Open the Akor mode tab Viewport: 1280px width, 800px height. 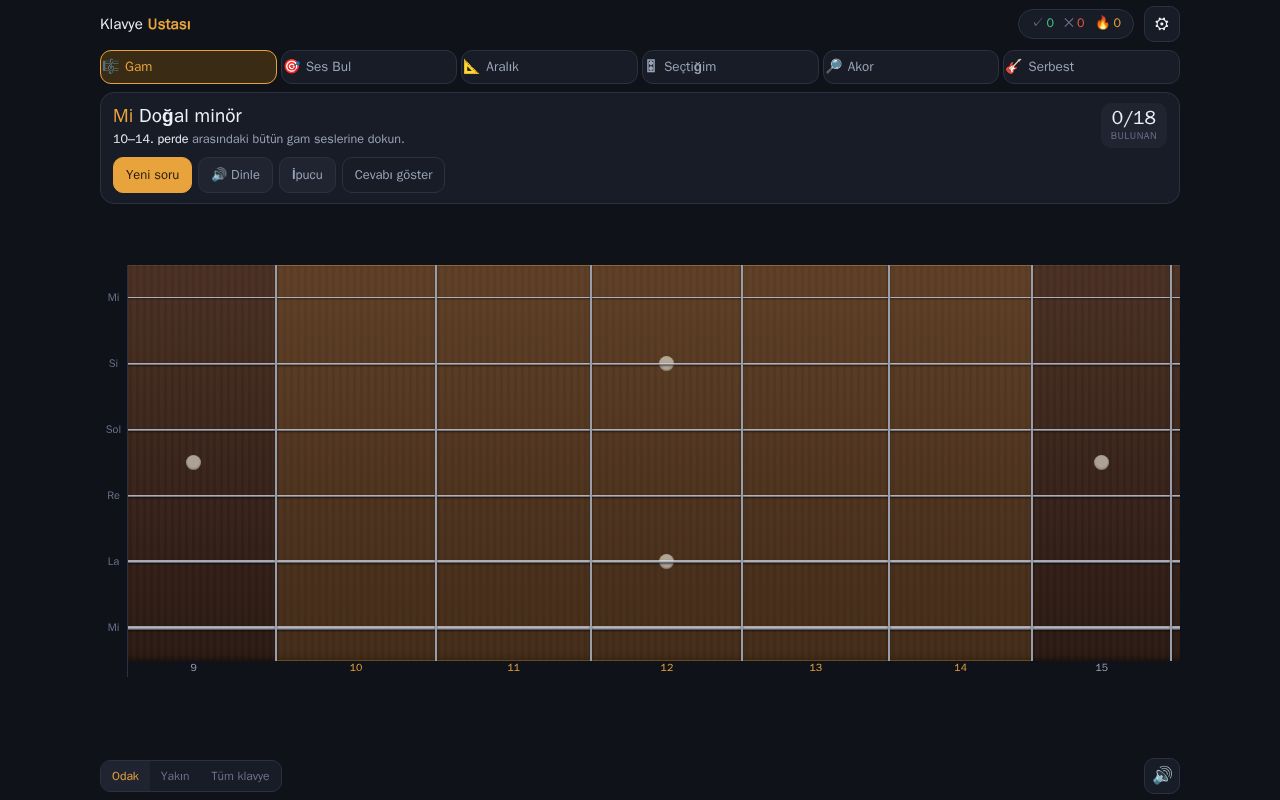[911, 67]
